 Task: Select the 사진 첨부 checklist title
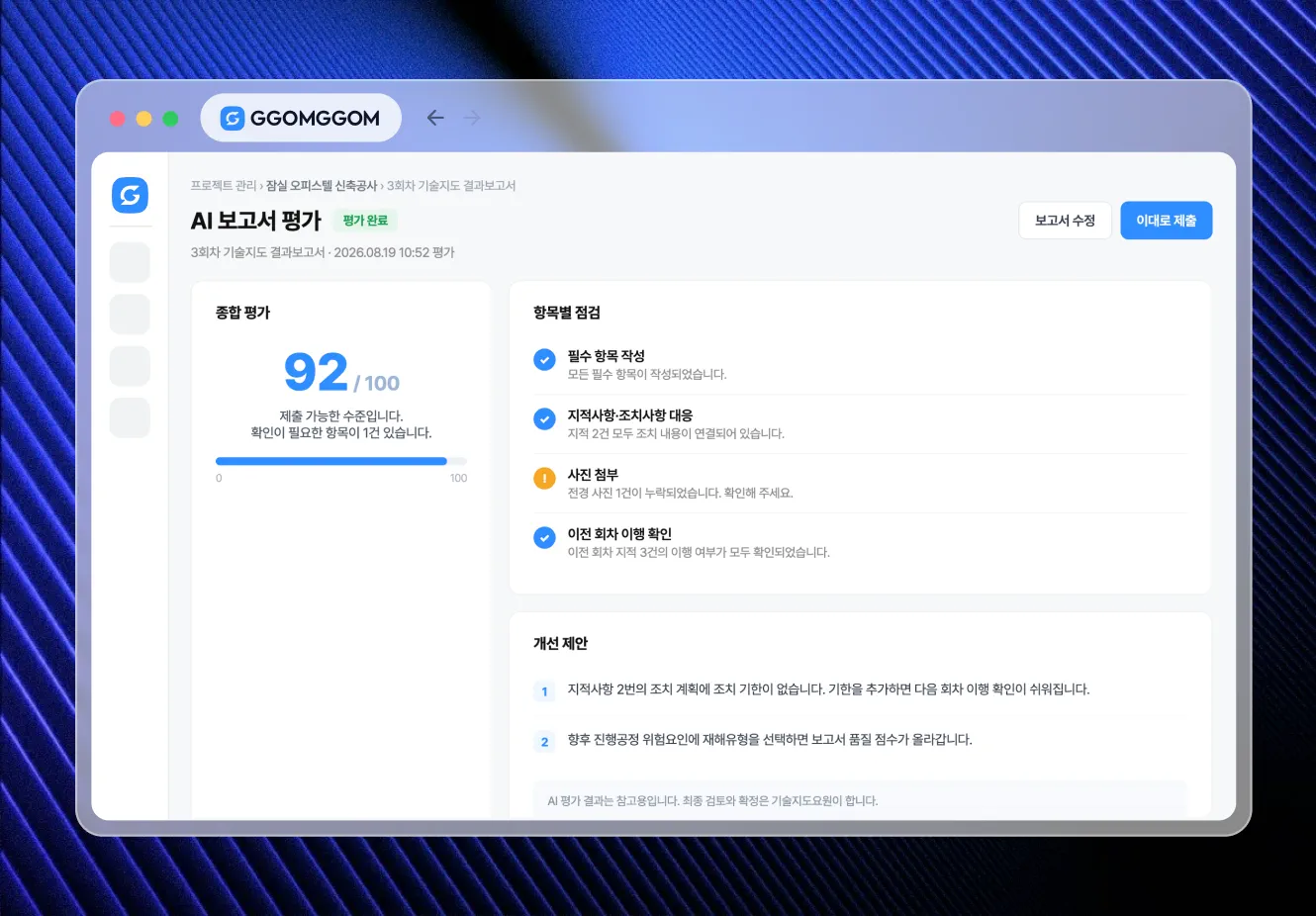pos(593,475)
